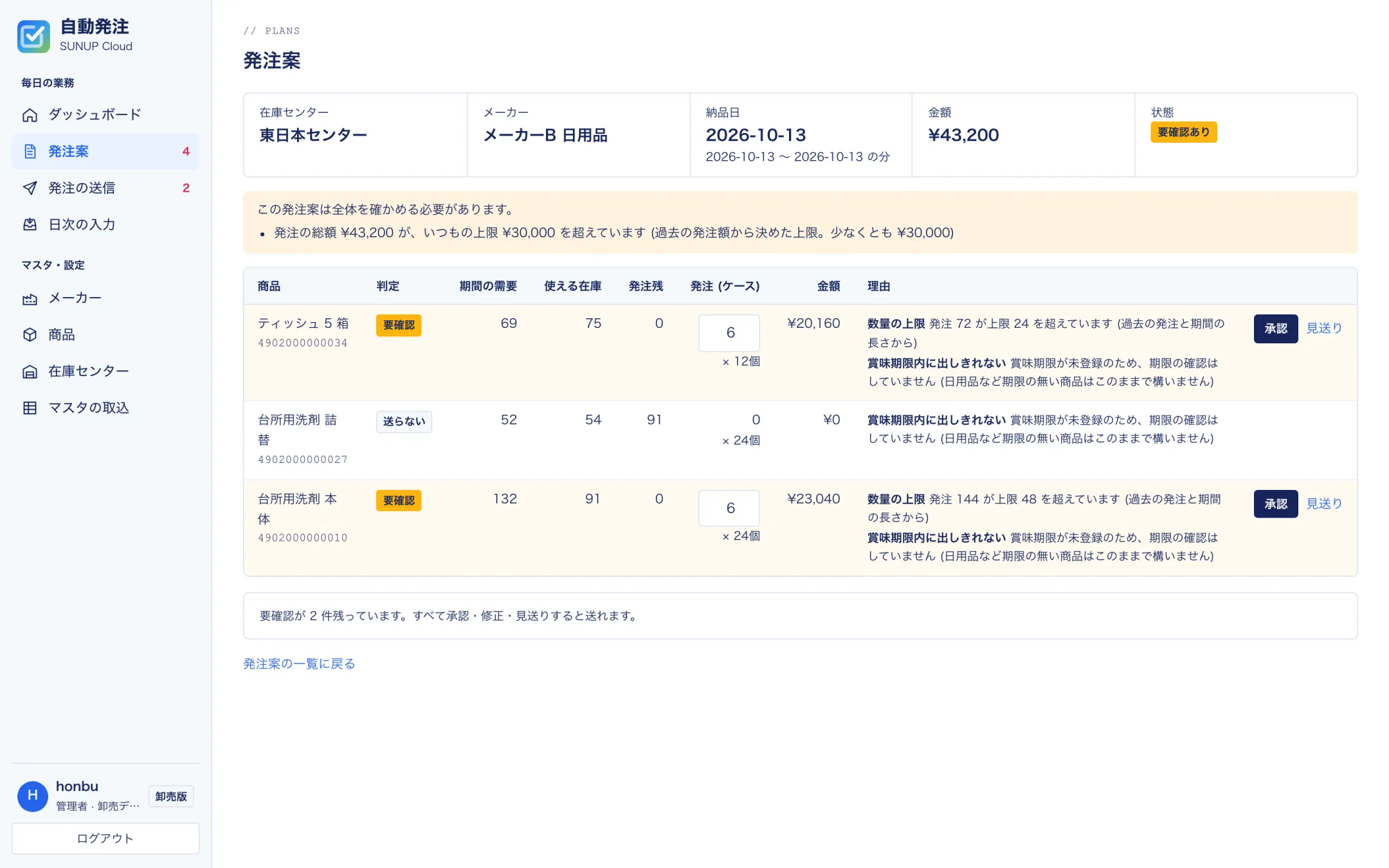1389x868 pixels.
Task: Click the 商品 box icon
Action: point(30,335)
